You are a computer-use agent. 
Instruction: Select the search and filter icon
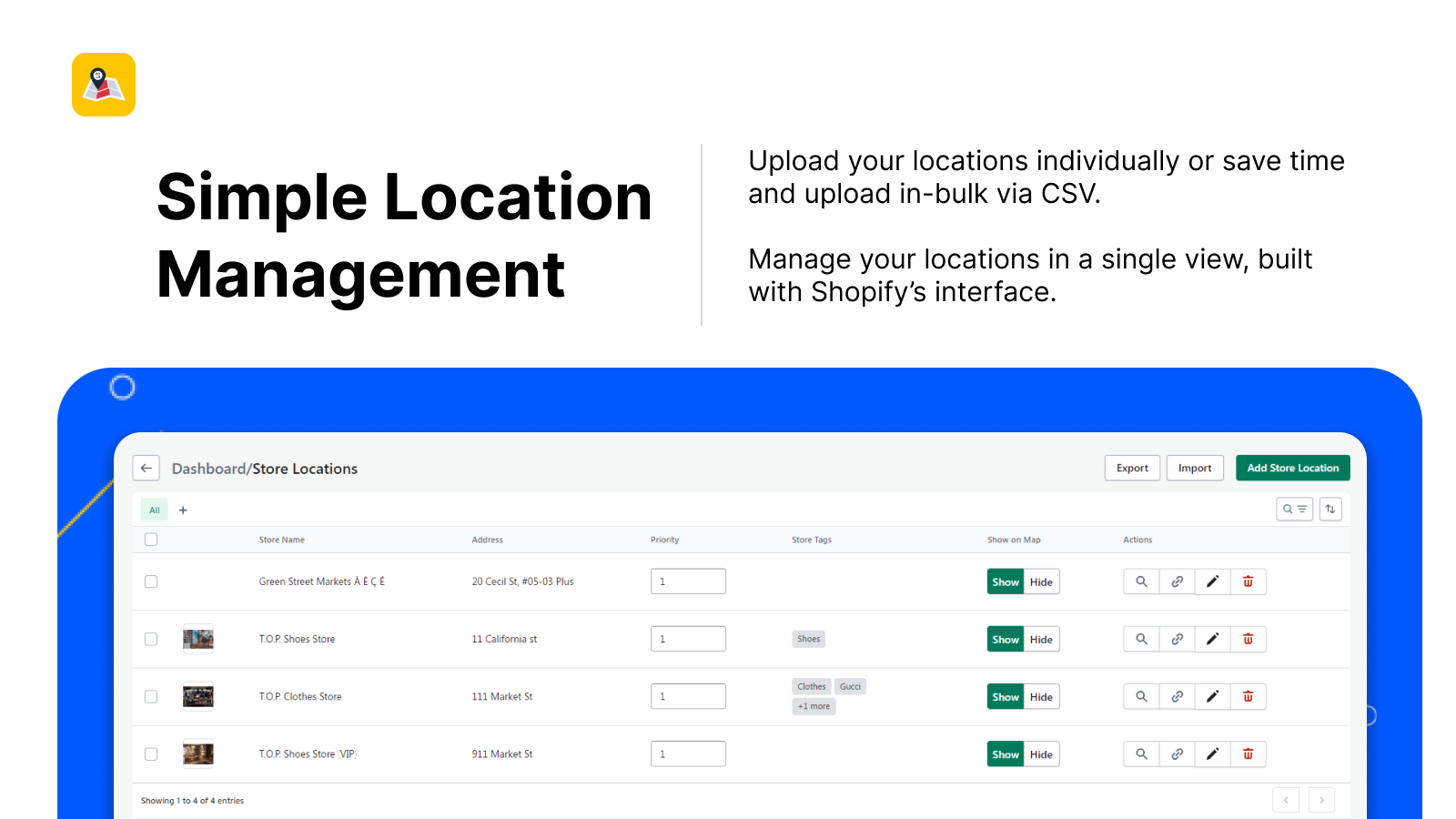(1294, 509)
